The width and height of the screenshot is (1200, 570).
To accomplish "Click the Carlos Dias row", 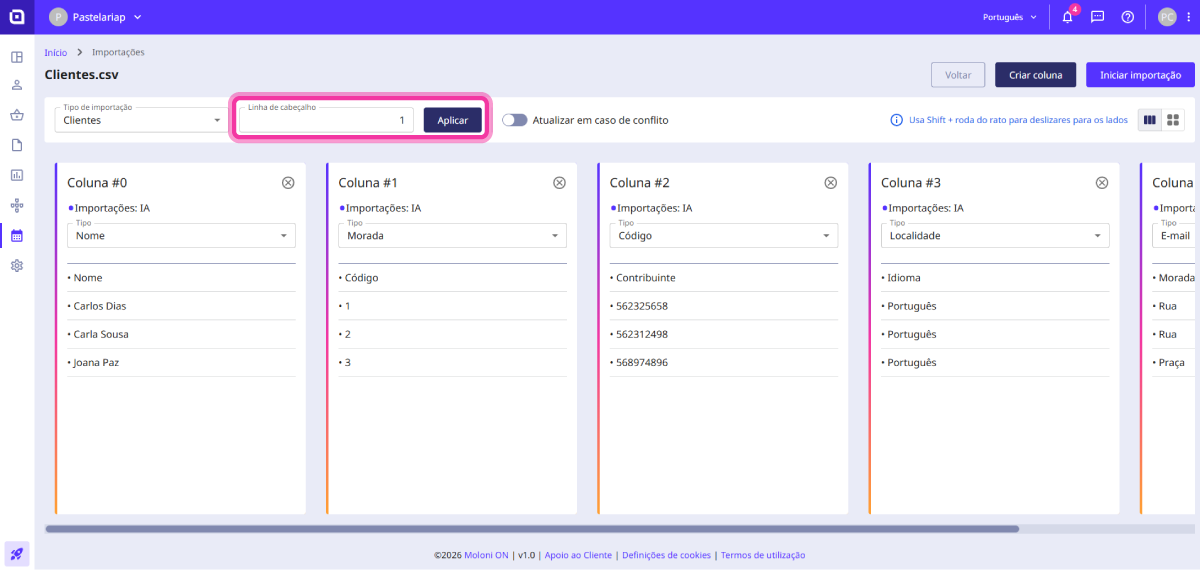I will coord(181,306).
